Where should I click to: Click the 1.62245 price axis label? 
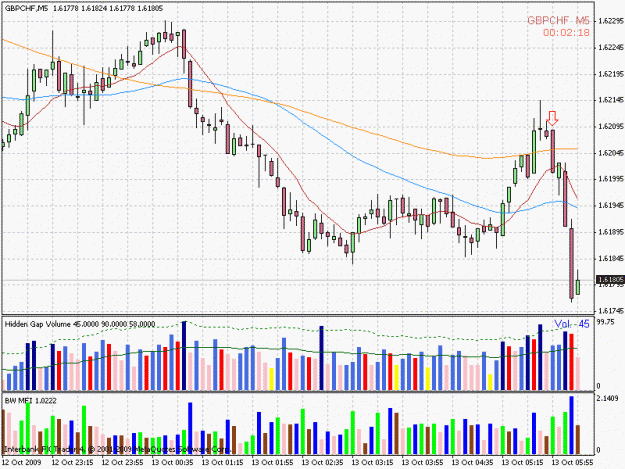click(611, 47)
